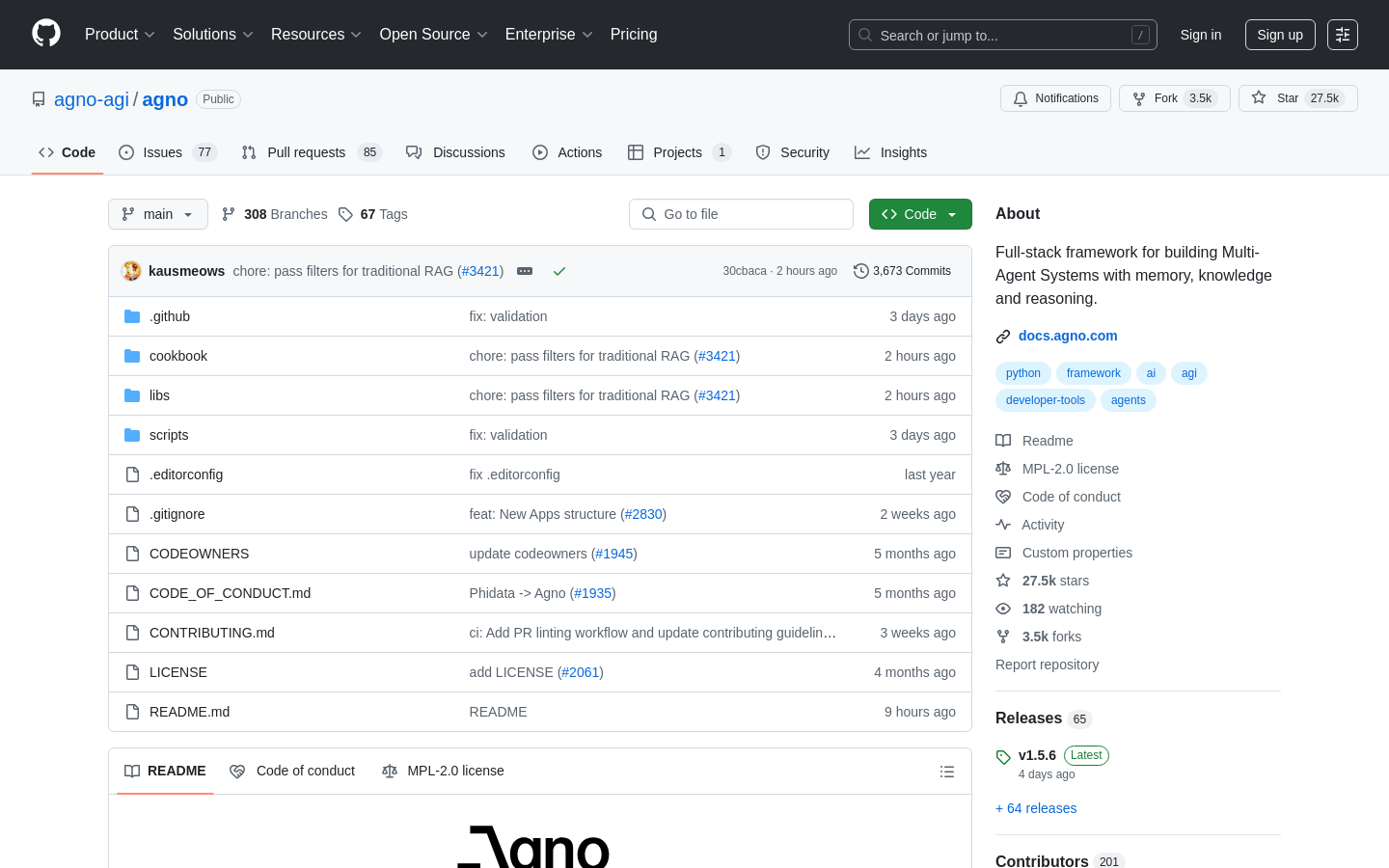Expand the Product menu
Image resolution: width=1389 pixels, height=868 pixels.
[120, 35]
